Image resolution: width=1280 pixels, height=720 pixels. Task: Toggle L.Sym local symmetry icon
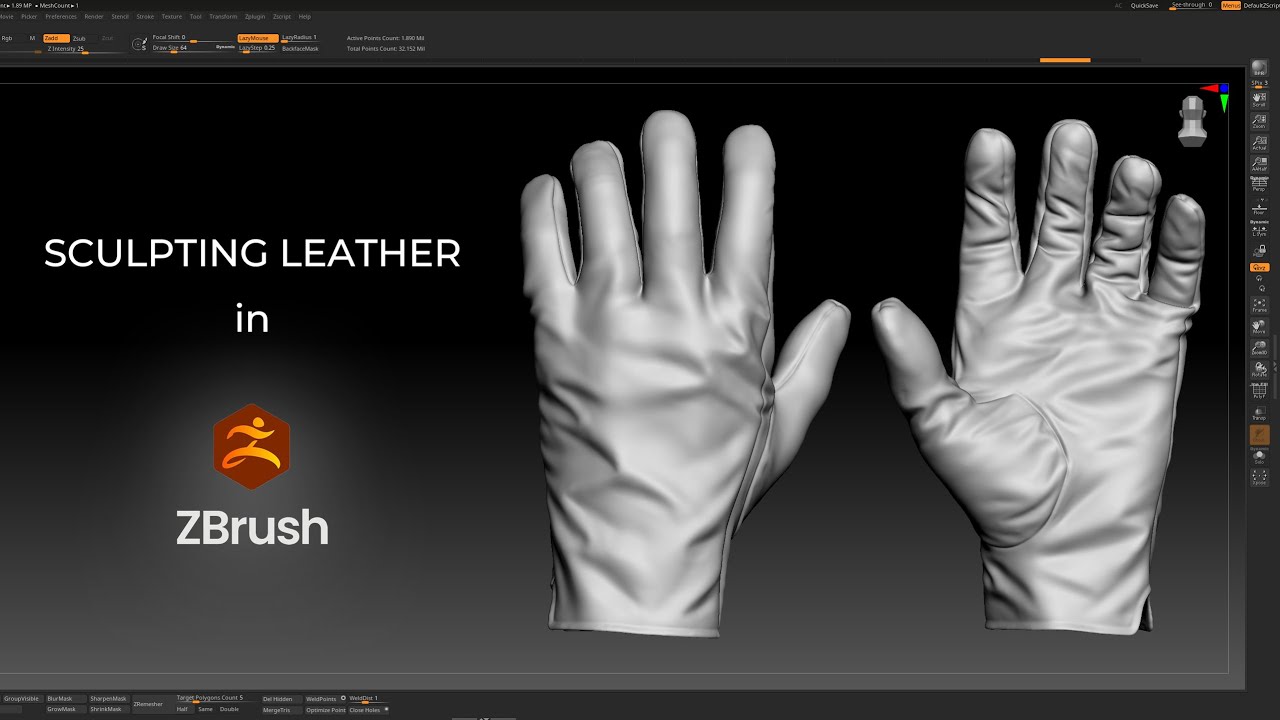tap(1259, 230)
